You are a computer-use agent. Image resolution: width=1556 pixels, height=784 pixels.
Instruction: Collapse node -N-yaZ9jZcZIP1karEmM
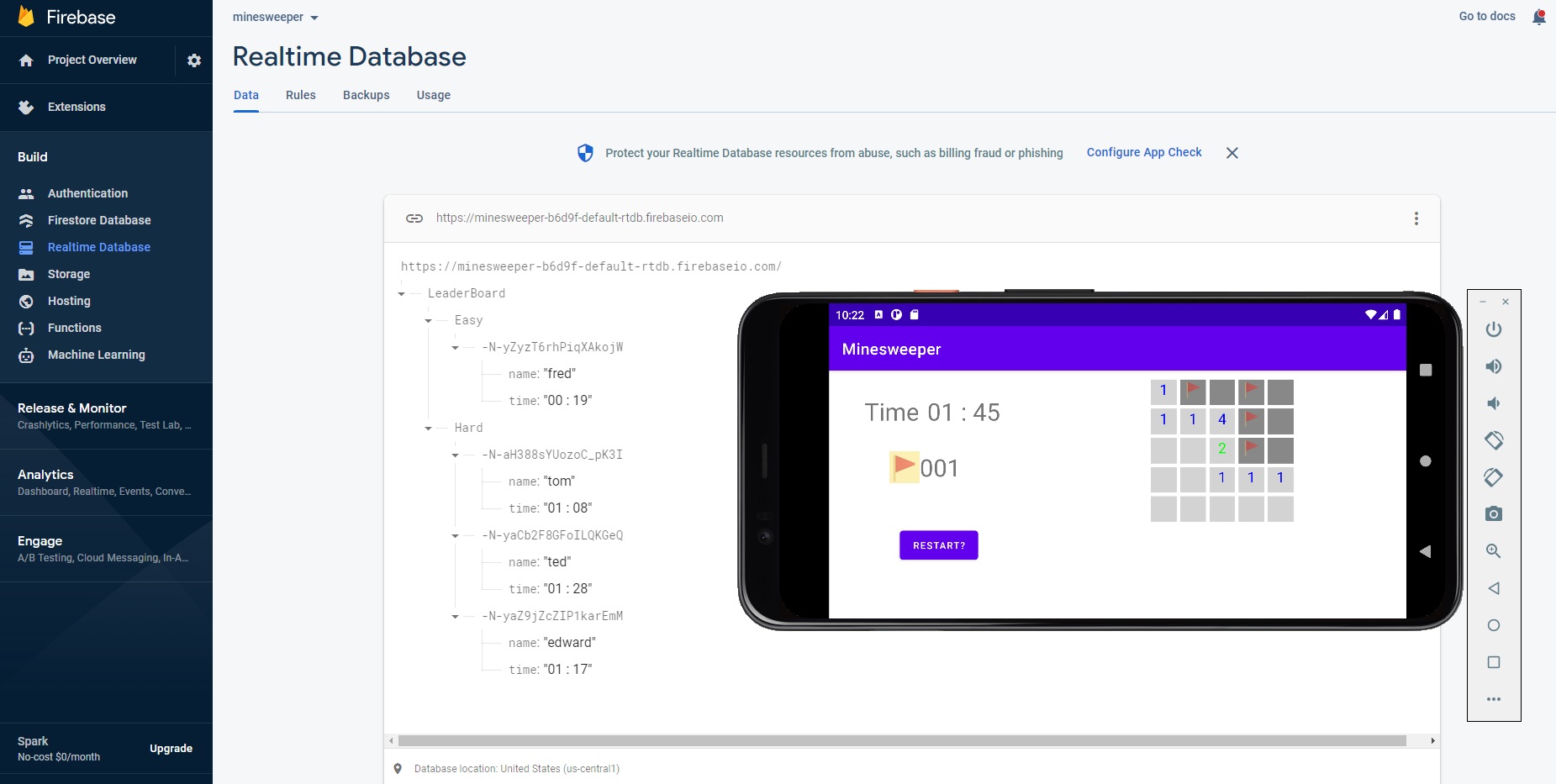(456, 617)
